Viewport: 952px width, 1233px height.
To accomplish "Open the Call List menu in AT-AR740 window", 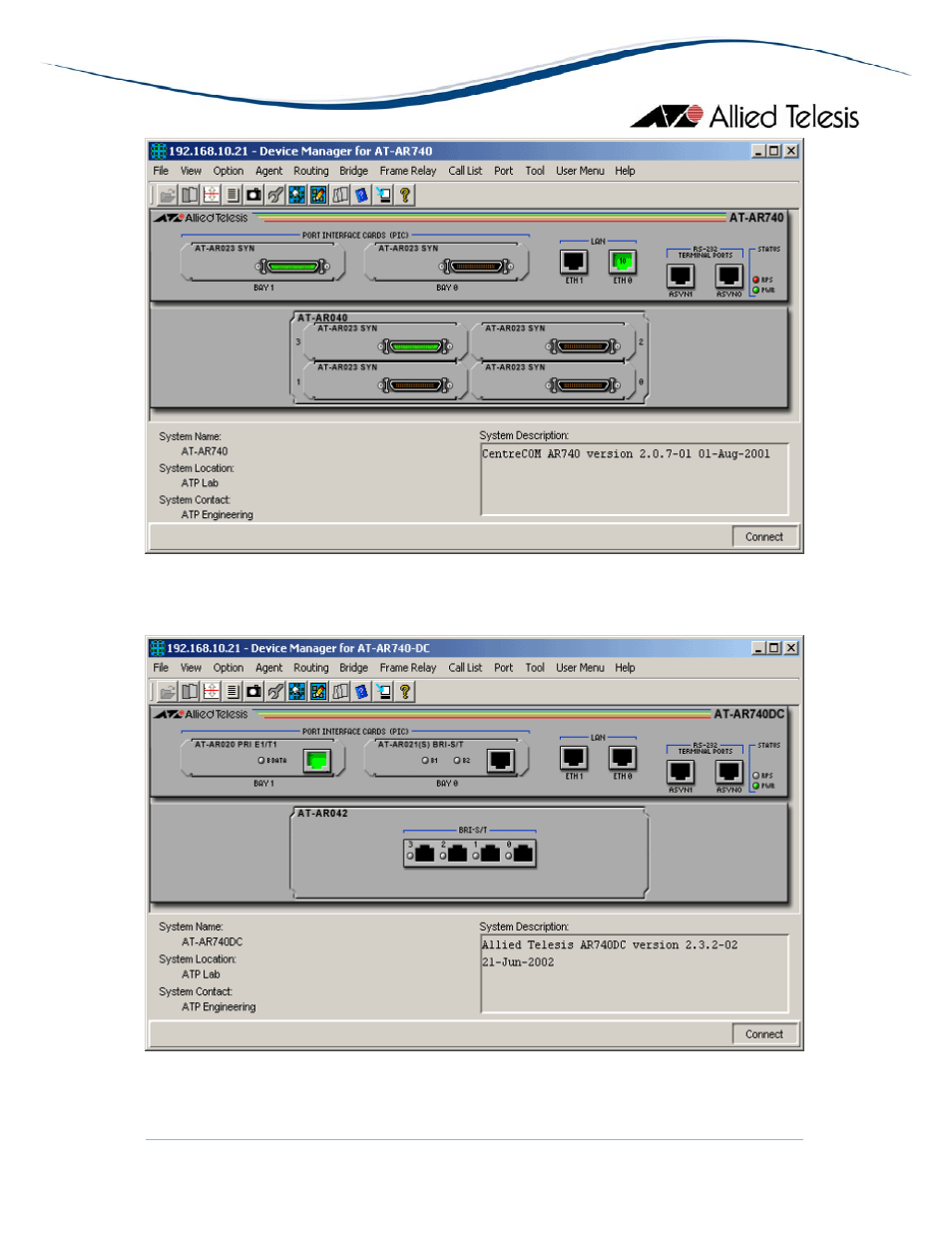I will point(465,171).
